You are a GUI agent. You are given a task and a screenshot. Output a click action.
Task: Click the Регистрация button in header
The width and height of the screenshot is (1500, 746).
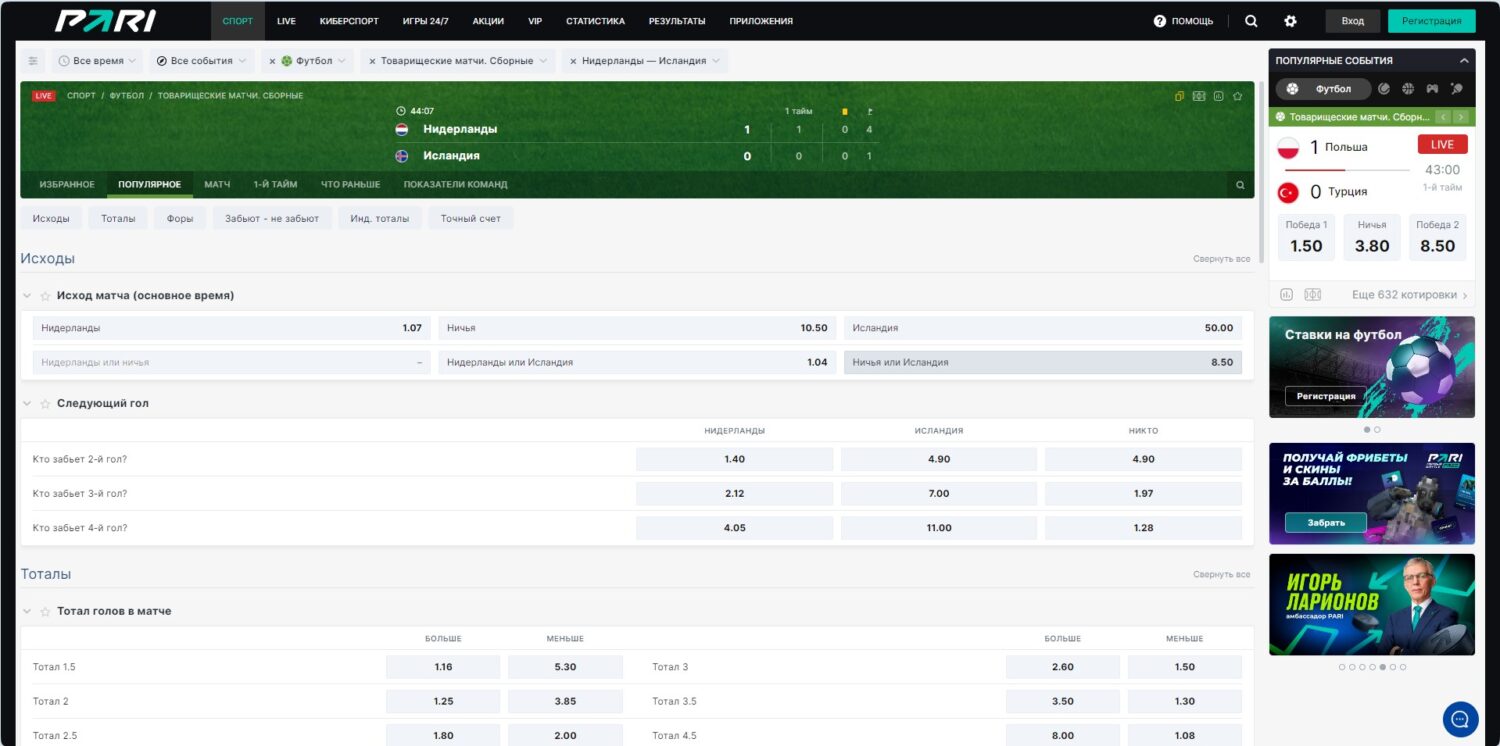click(x=1431, y=21)
